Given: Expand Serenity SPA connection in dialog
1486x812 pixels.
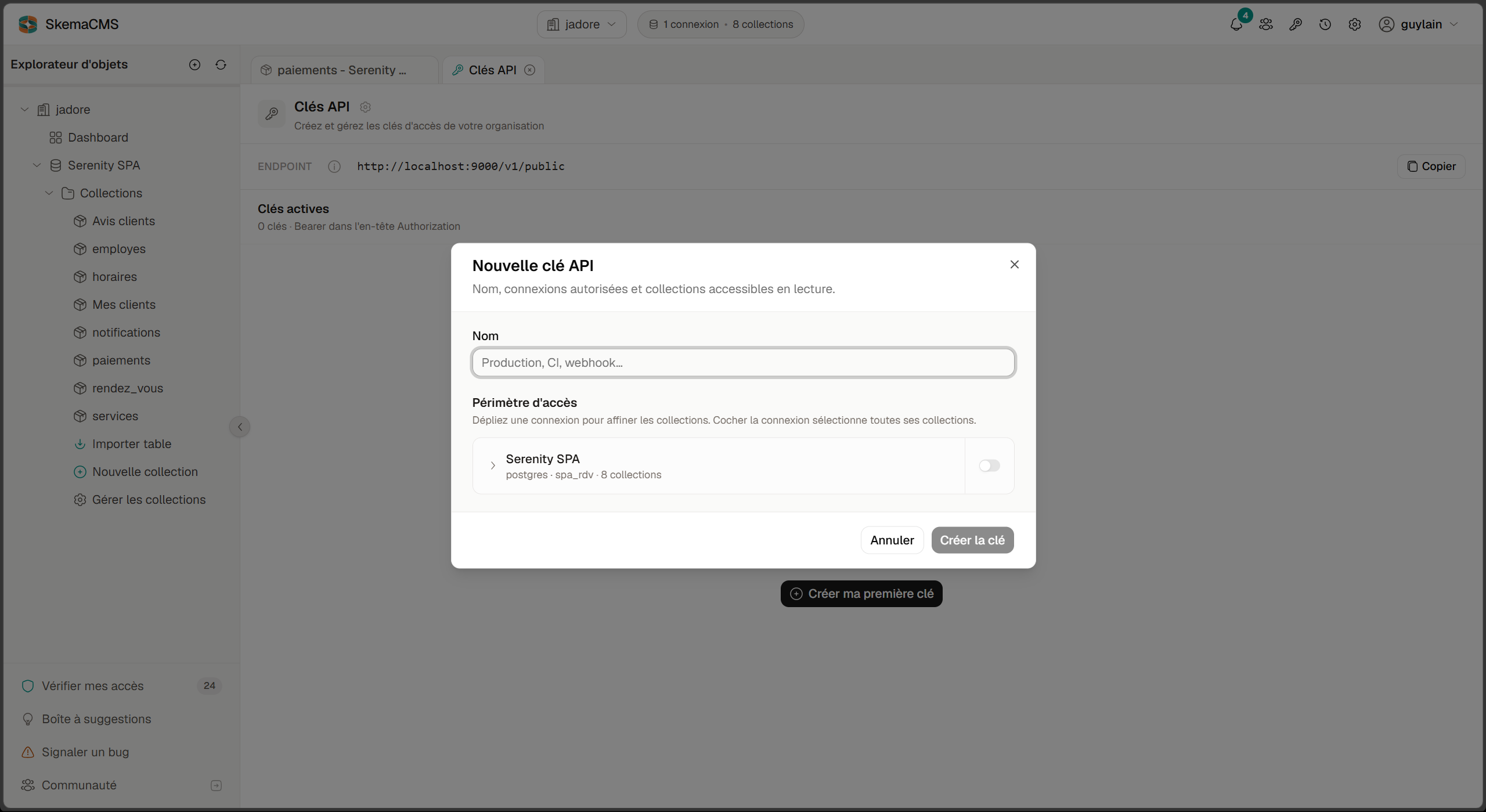Looking at the screenshot, I should [493, 465].
